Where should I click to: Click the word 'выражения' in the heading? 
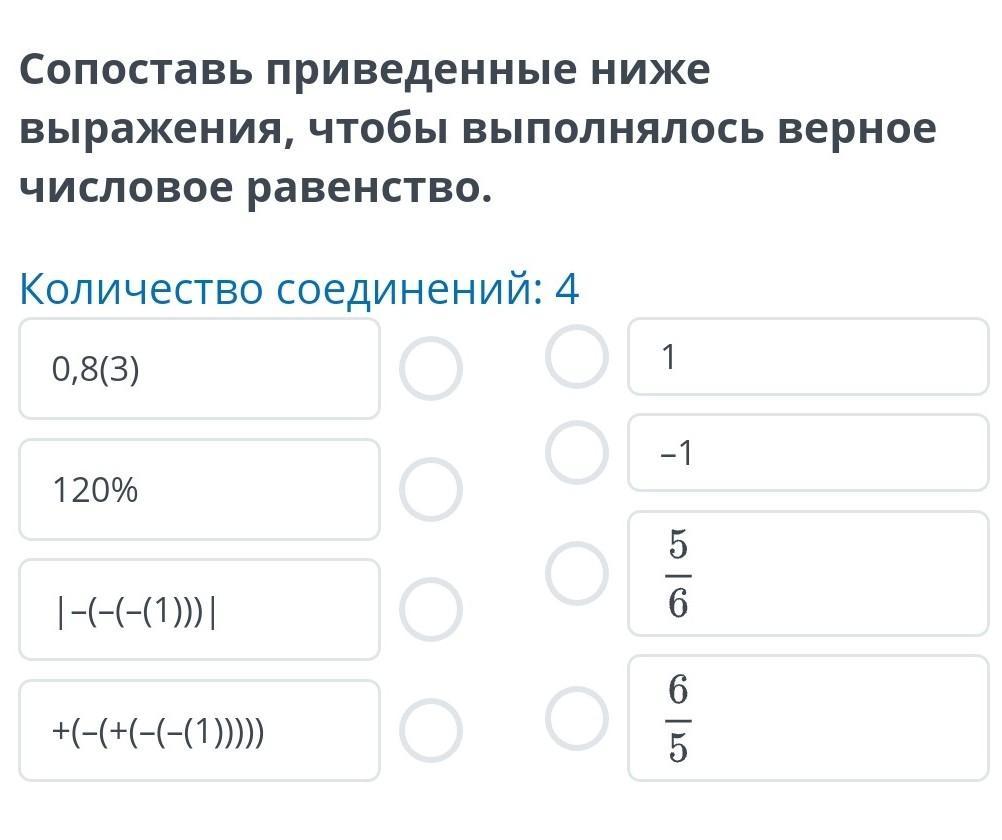[150, 129]
